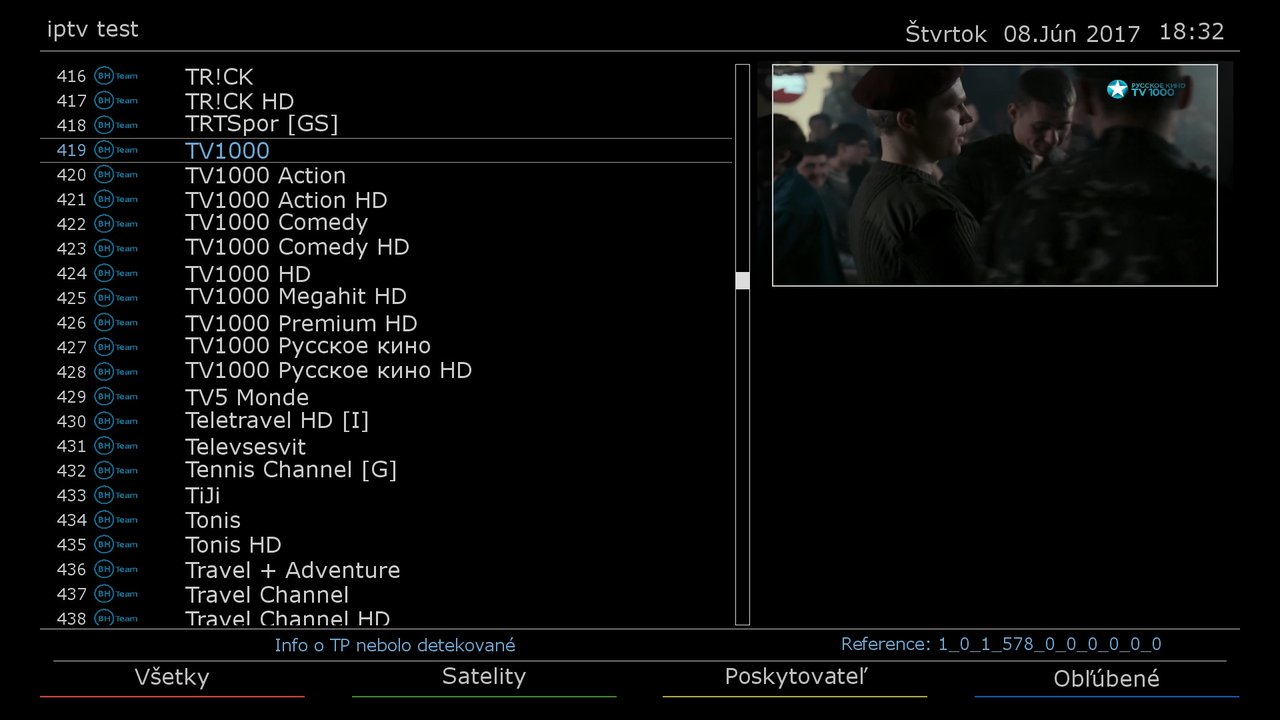Click the BH Team icon of channel 427
This screenshot has height=720, width=1280.
[116, 347]
